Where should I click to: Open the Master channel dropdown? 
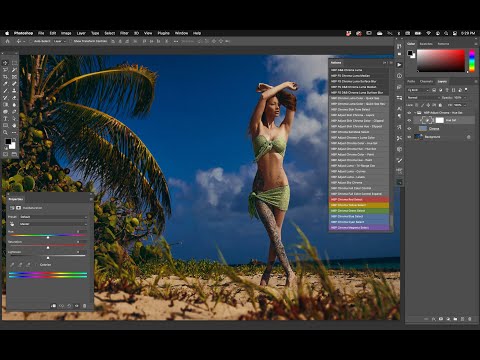click(53, 224)
